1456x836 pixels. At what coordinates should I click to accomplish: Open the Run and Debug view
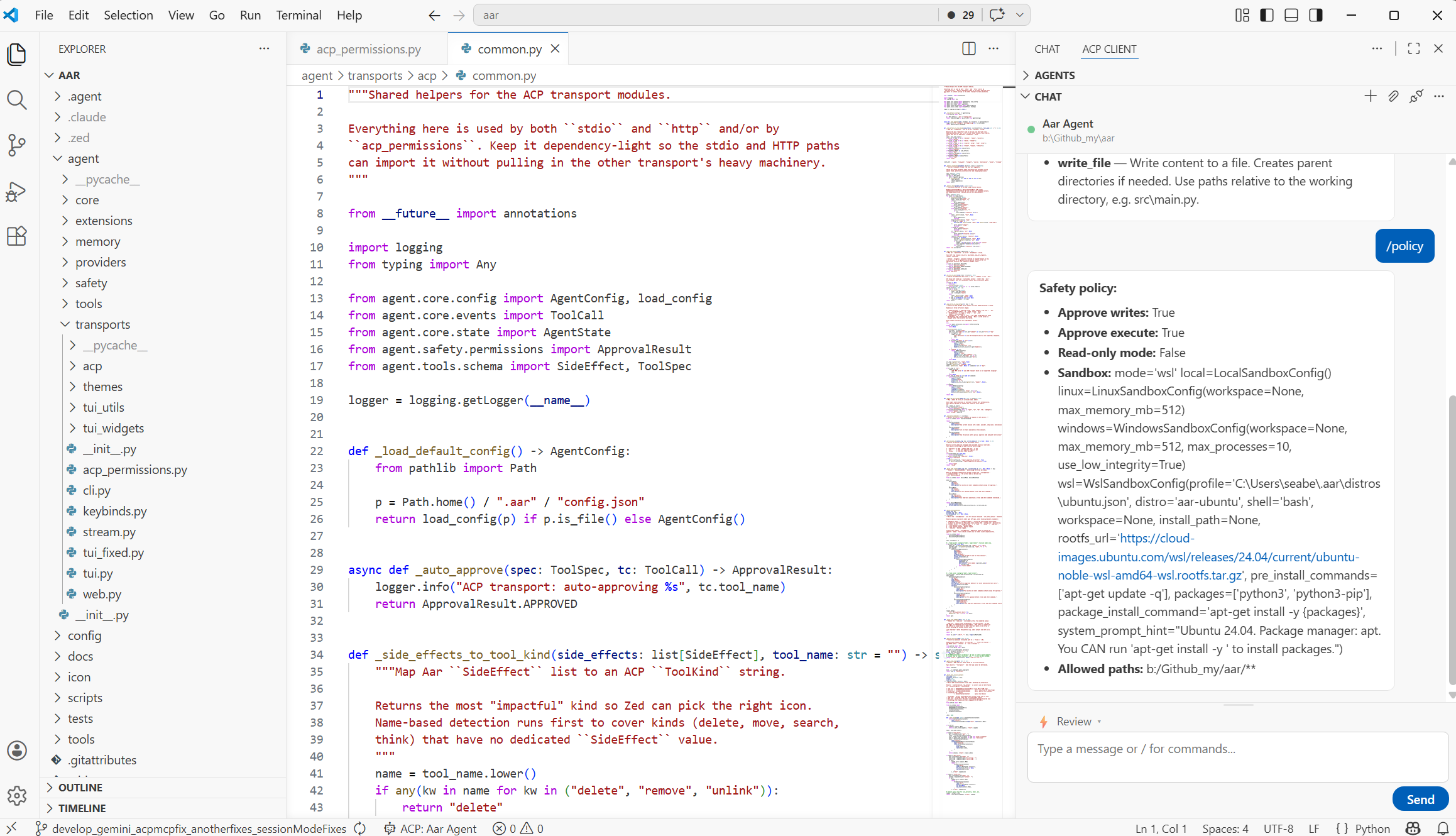17,191
